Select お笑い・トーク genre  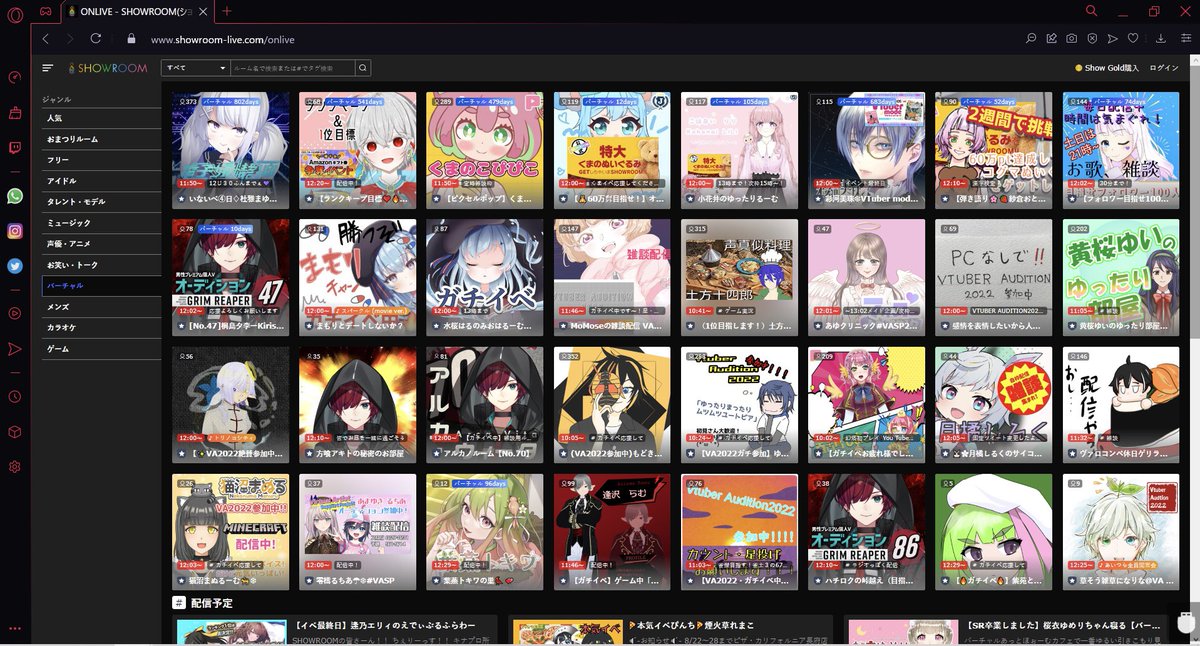pyautogui.click(x=101, y=265)
